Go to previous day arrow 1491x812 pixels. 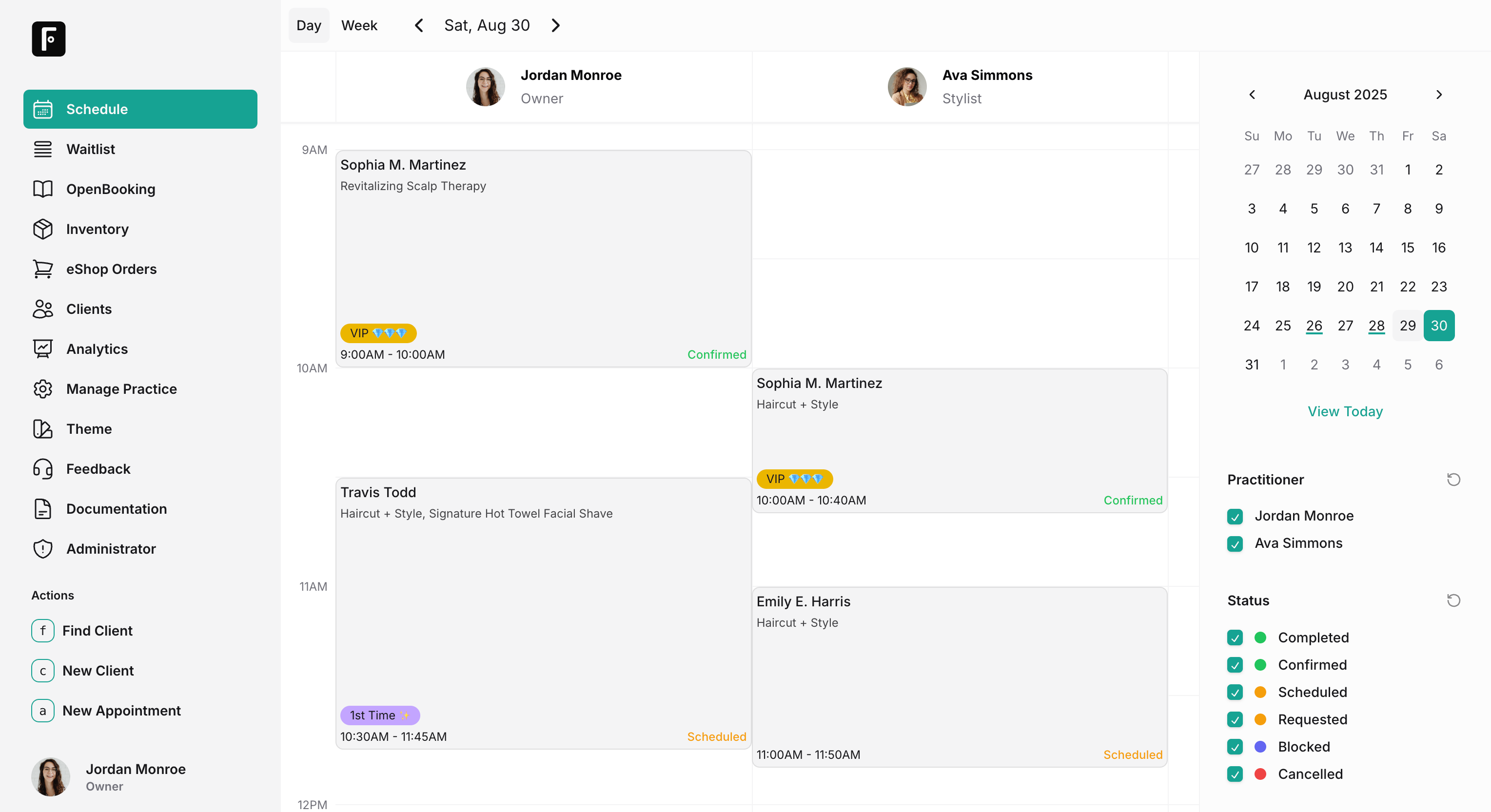click(419, 25)
